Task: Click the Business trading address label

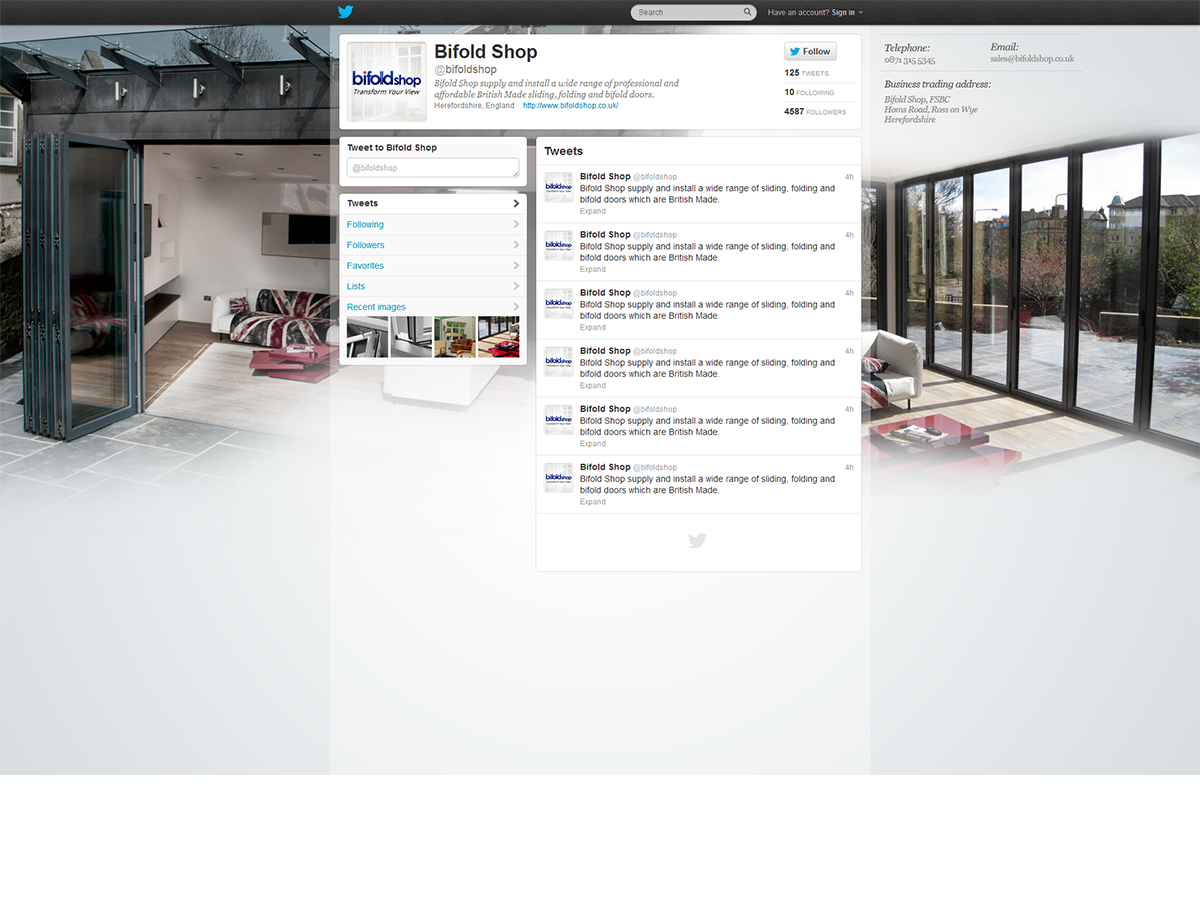Action: point(937,84)
